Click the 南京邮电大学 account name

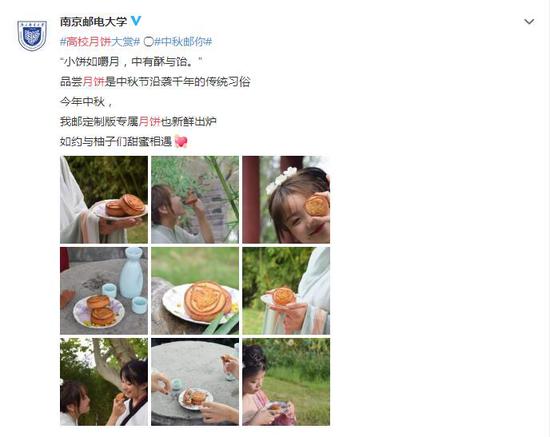pyautogui.click(x=93, y=21)
